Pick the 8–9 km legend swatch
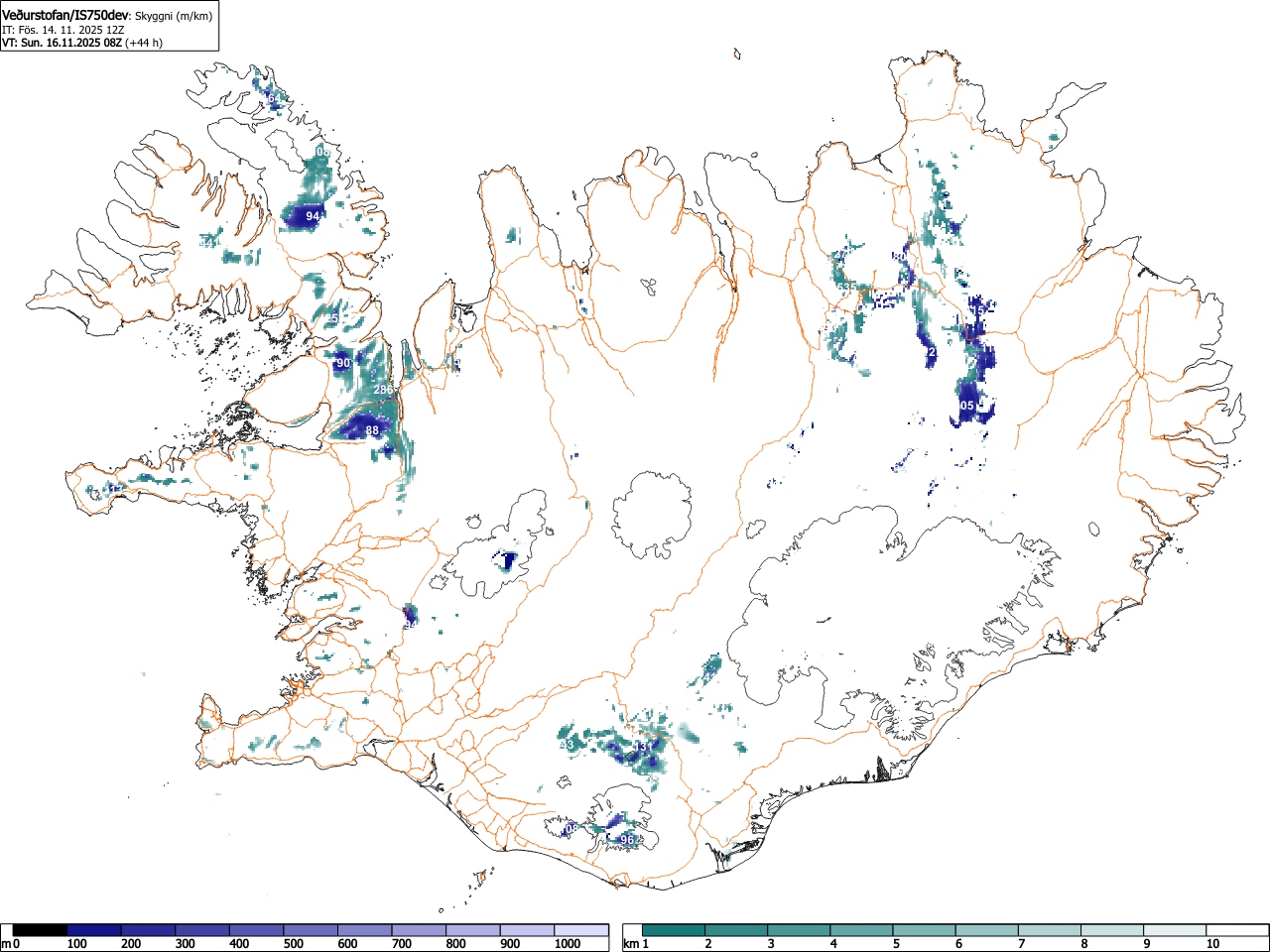 1111,930
